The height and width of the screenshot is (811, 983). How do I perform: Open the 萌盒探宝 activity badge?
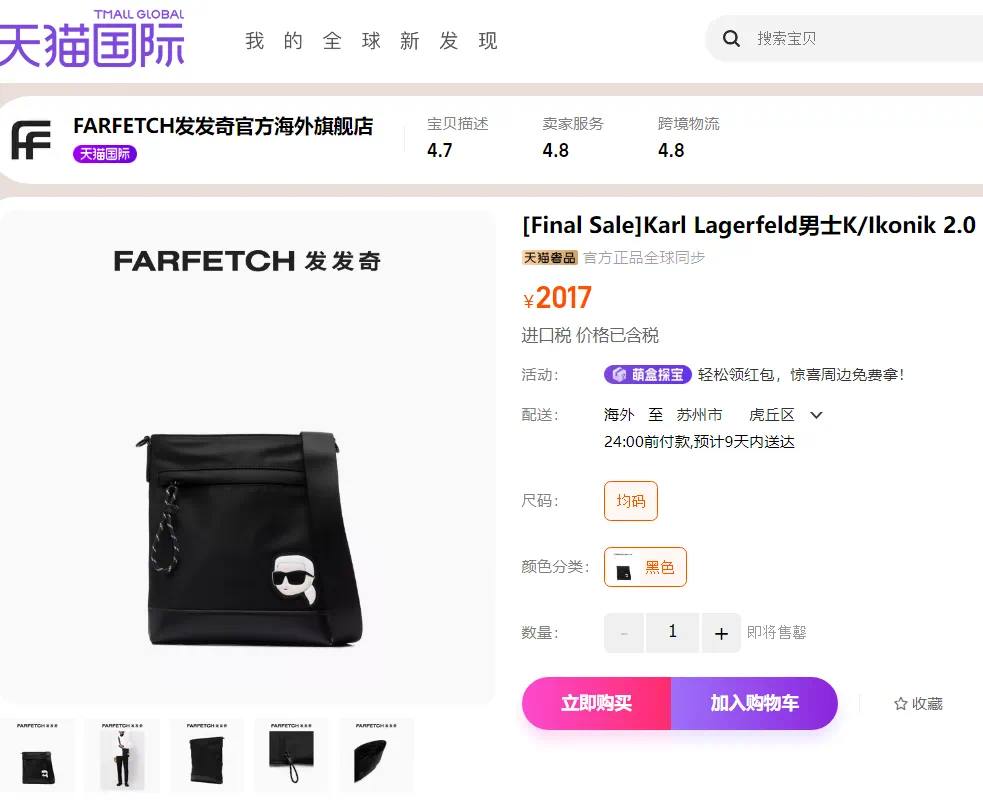648,375
